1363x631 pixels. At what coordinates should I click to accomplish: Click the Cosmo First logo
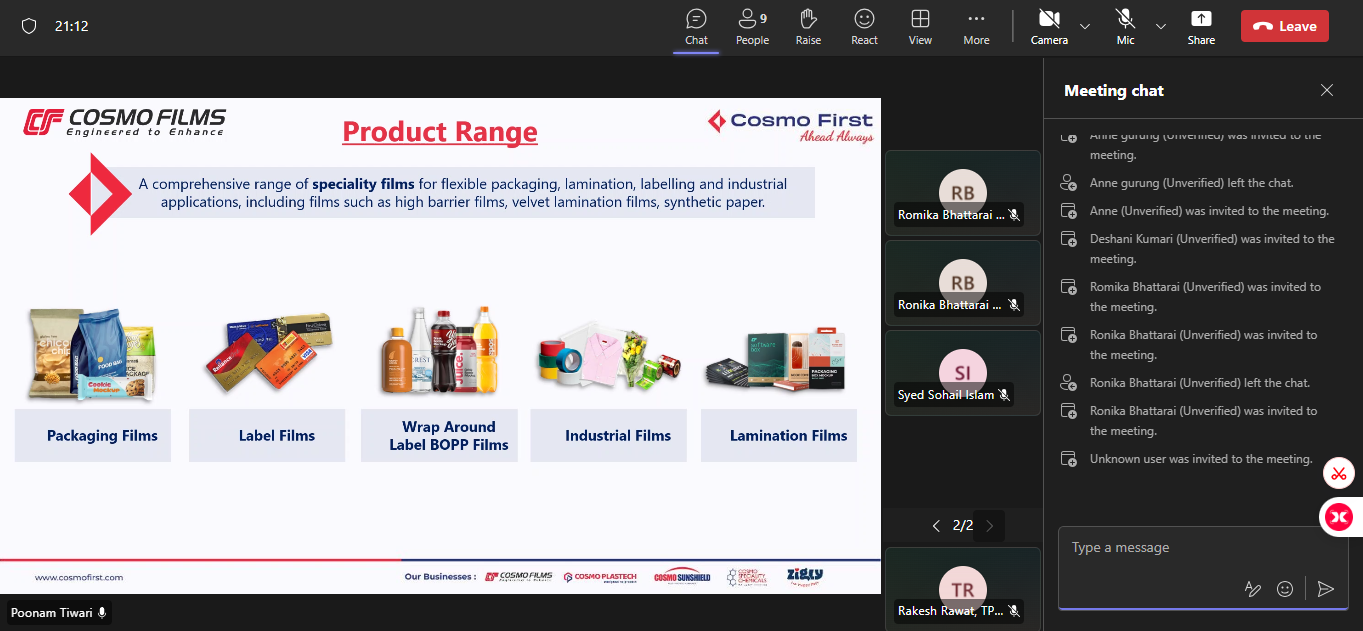click(790, 126)
